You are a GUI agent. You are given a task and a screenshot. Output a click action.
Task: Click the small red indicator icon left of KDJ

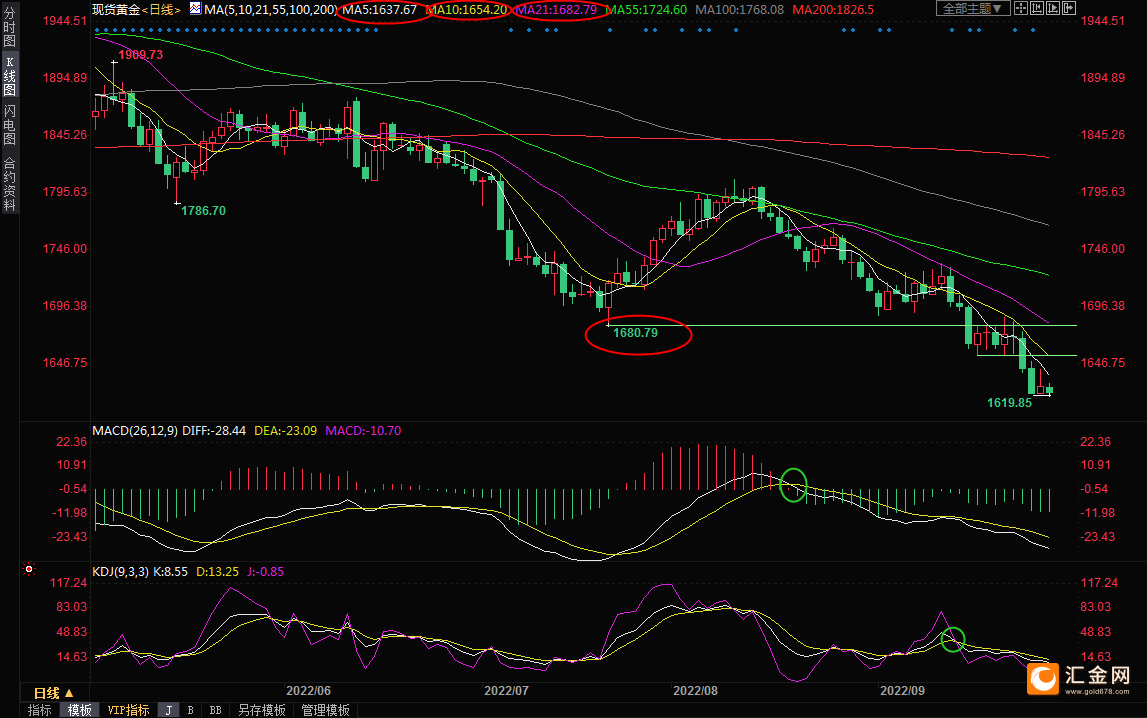click(29, 570)
